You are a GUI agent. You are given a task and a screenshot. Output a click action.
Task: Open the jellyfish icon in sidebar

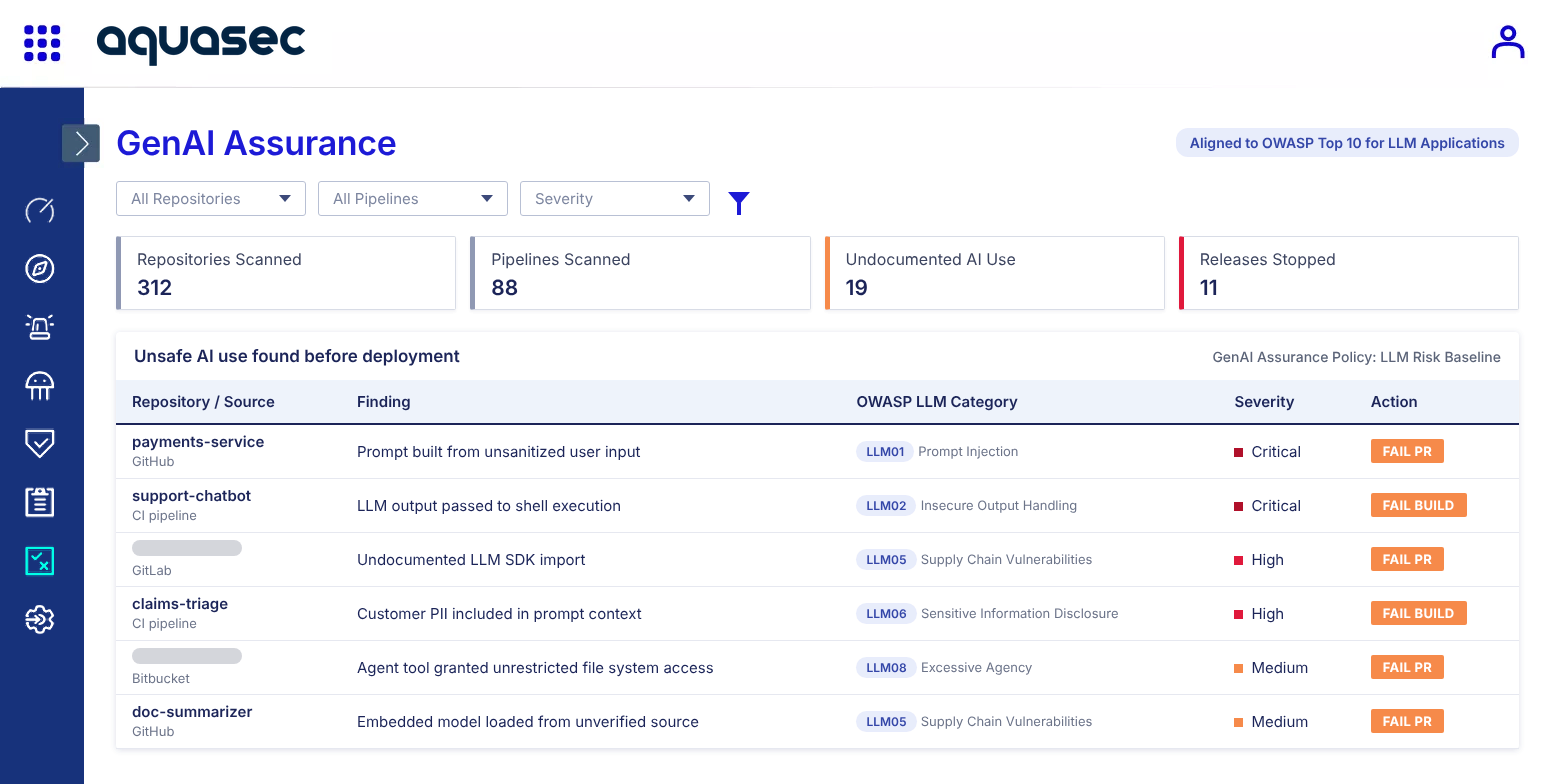40,385
